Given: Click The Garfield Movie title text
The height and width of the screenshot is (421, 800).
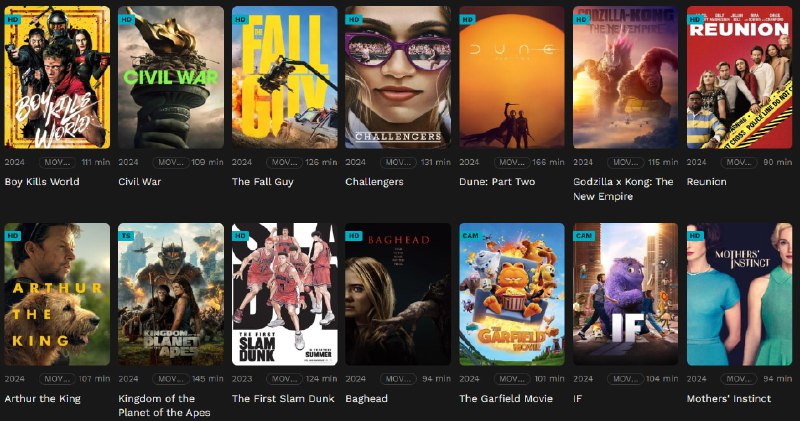Looking at the screenshot, I should pyautogui.click(x=505, y=398).
